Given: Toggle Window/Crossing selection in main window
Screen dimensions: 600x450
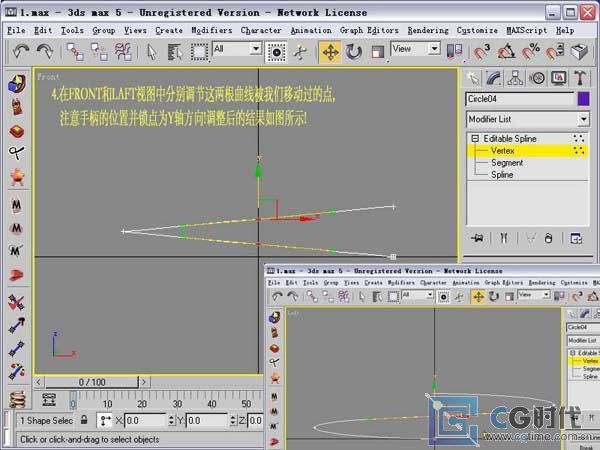Looking at the screenshot, I should [x=276, y=52].
